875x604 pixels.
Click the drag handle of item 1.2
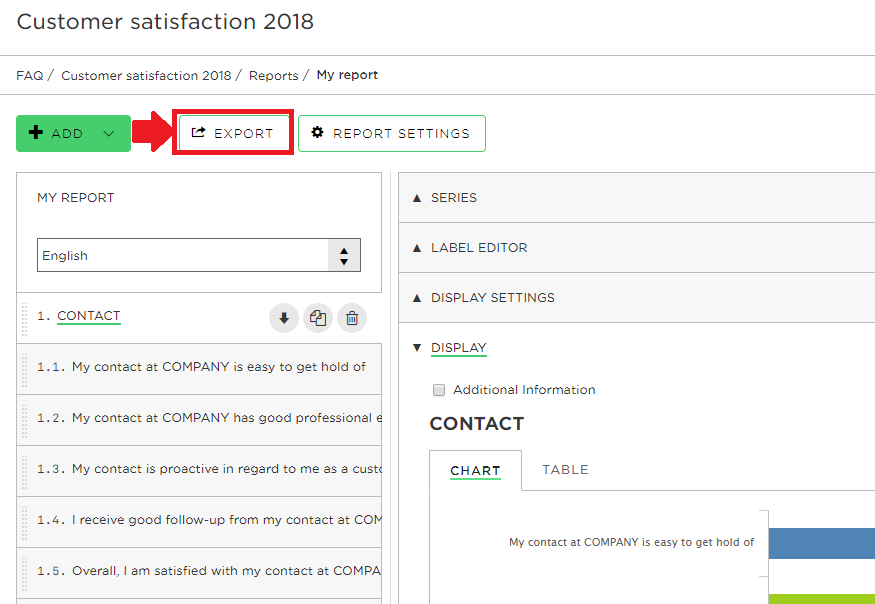pos(24,421)
